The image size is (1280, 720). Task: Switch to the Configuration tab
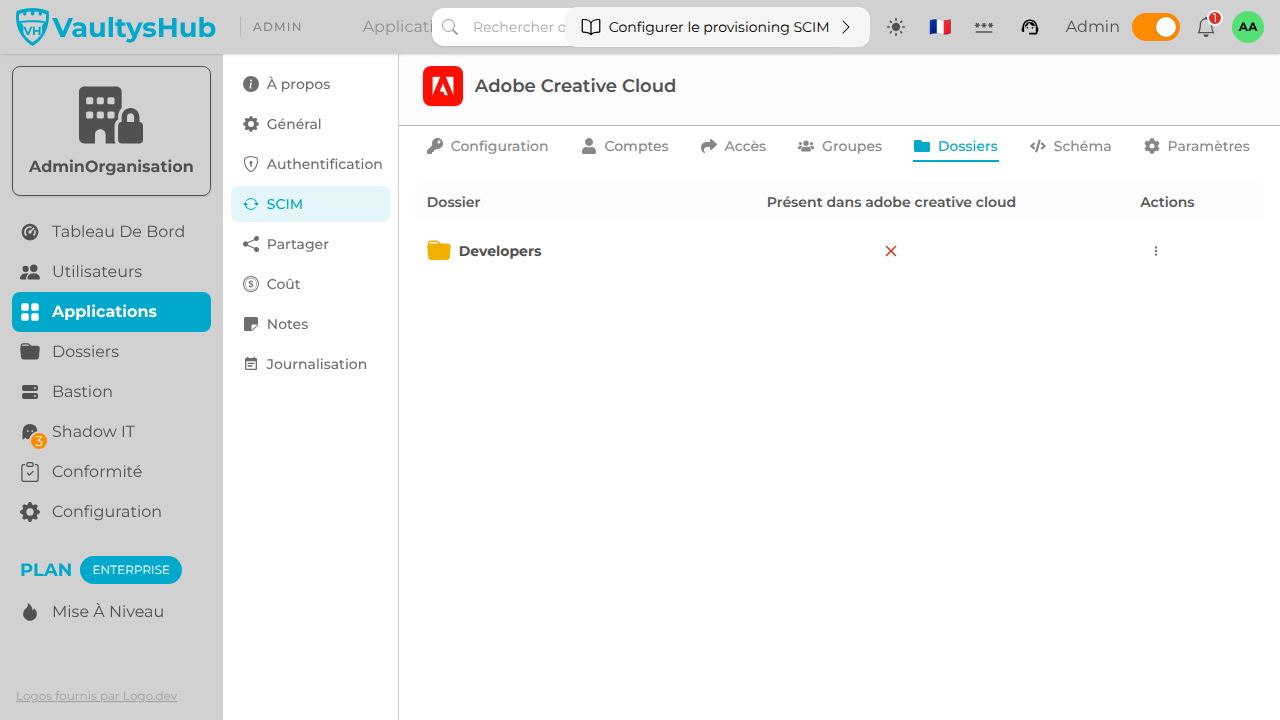(x=488, y=146)
